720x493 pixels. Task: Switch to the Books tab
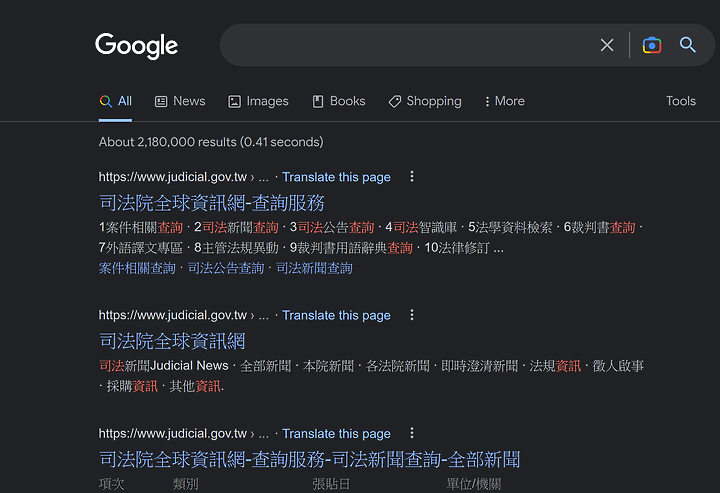pos(339,101)
